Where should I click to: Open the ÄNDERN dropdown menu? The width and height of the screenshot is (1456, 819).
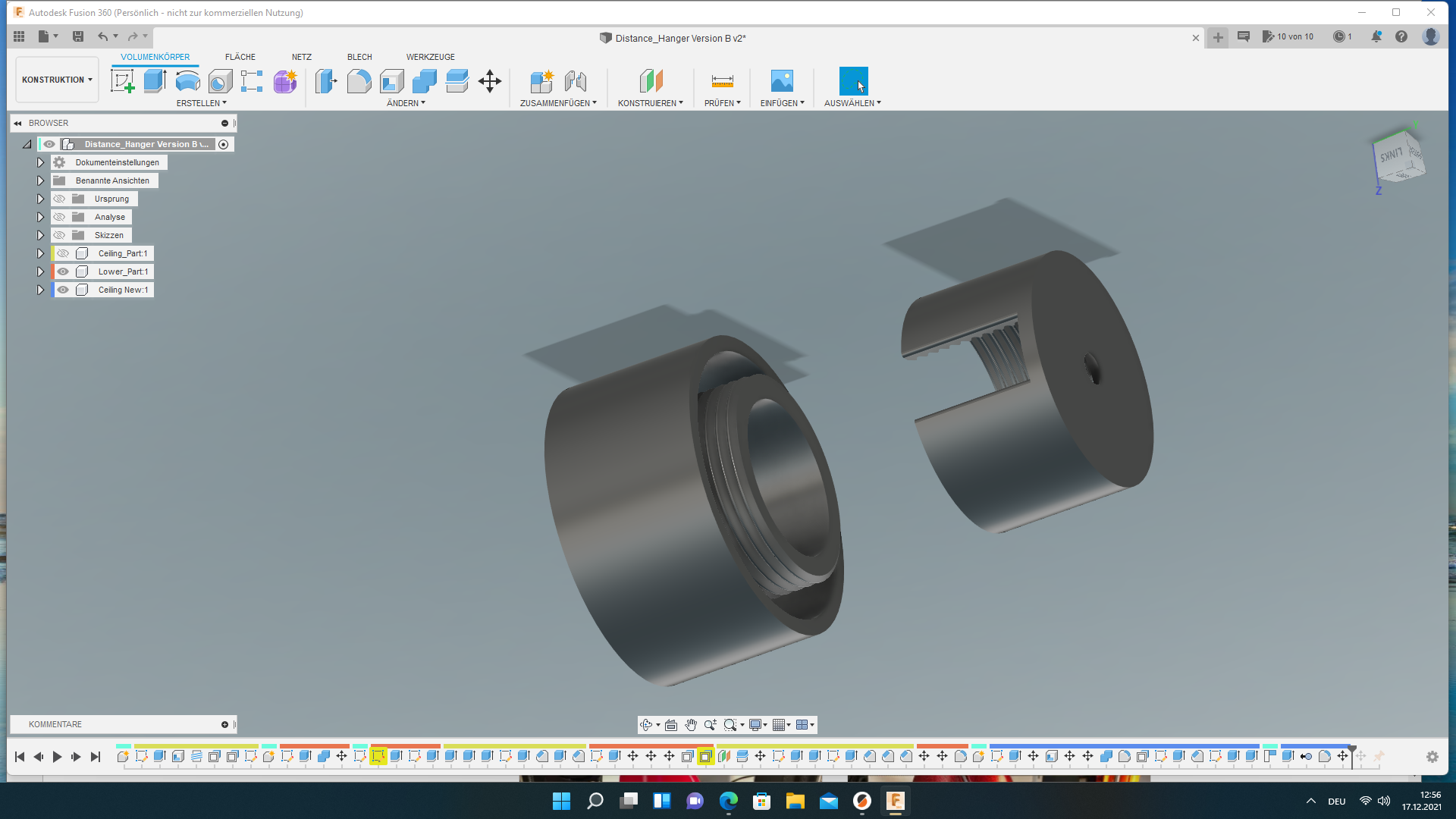click(406, 103)
